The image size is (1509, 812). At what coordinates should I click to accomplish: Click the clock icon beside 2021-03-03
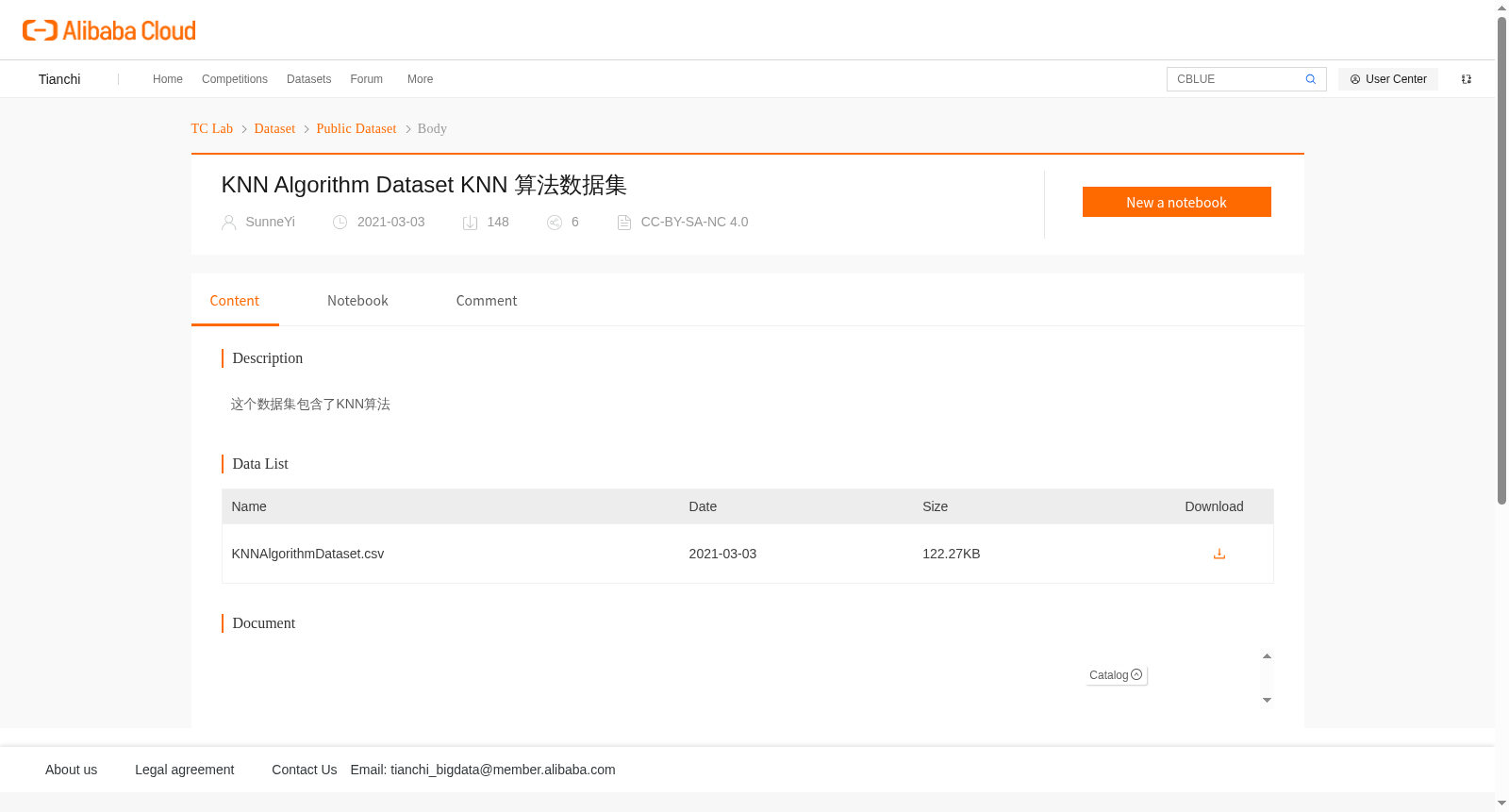click(x=340, y=223)
